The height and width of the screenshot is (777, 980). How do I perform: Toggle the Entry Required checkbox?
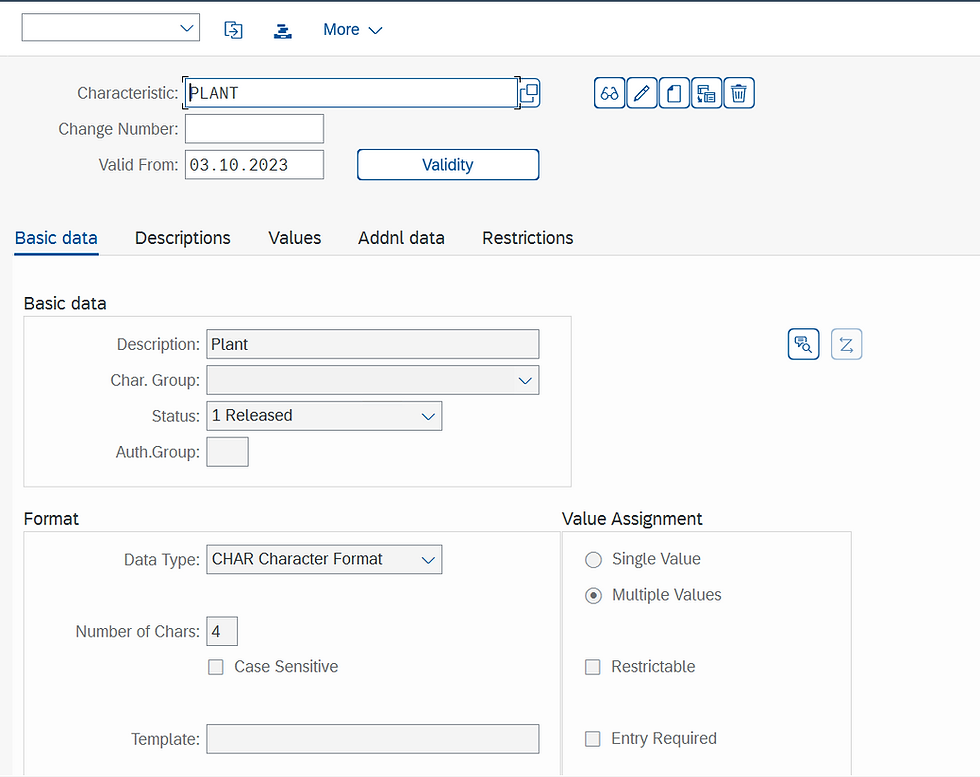[x=592, y=739]
